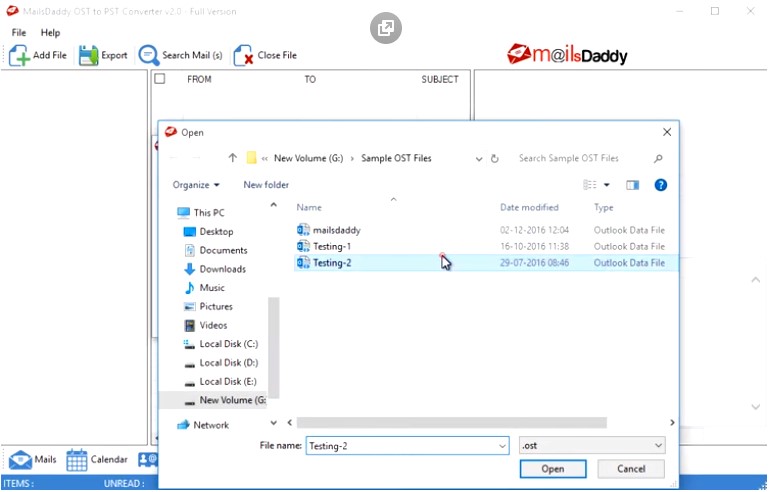The image size is (769, 492).
Task: Expand the address bar history chevron
Action: coord(479,159)
